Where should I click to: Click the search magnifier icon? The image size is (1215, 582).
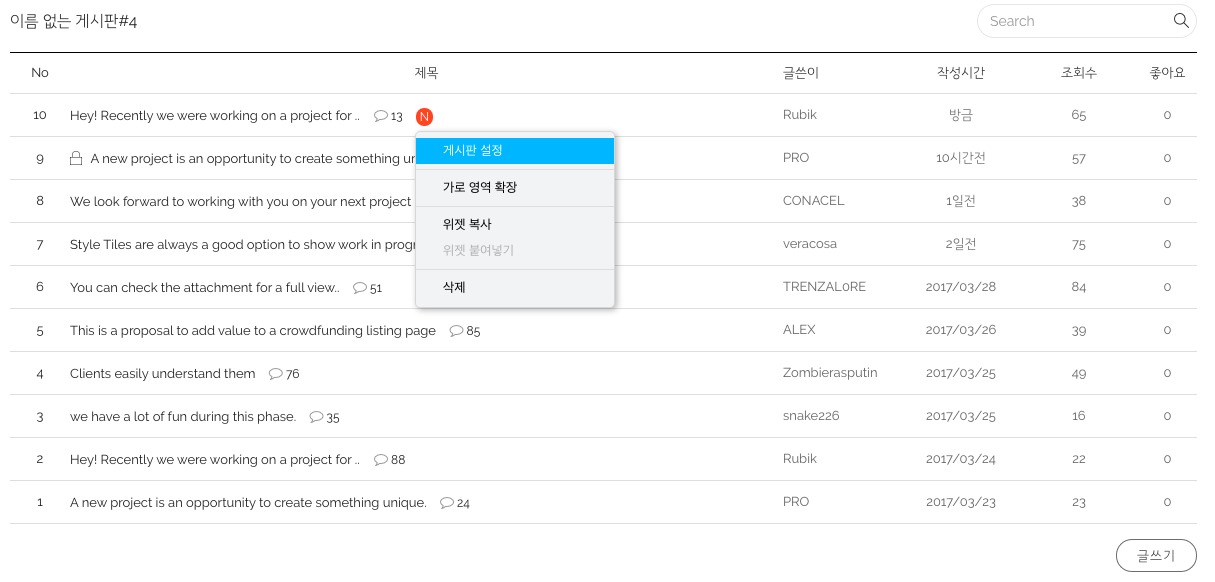pyautogui.click(x=1181, y=21)
